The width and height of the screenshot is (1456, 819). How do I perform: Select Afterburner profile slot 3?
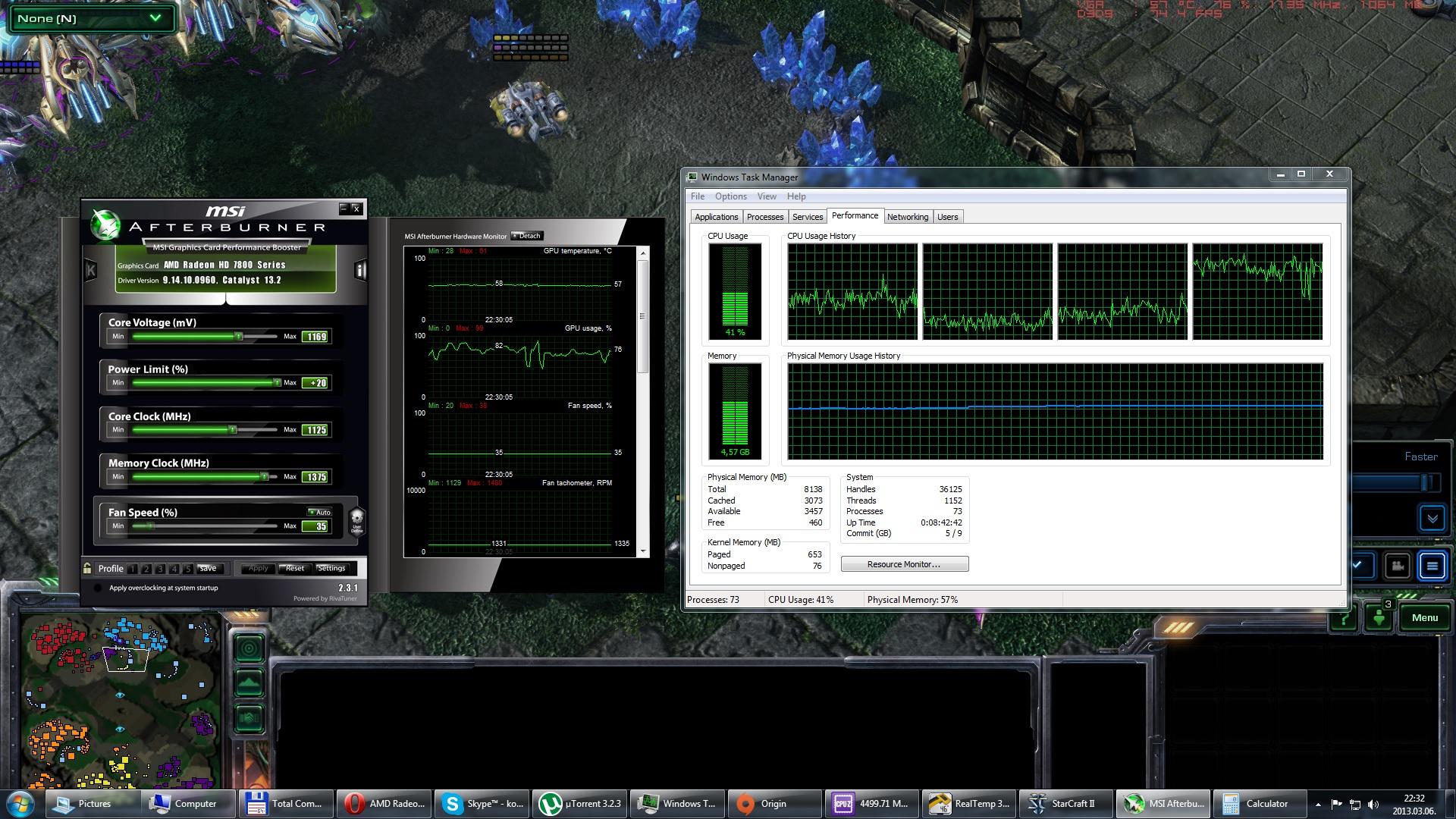click(160, 569)
